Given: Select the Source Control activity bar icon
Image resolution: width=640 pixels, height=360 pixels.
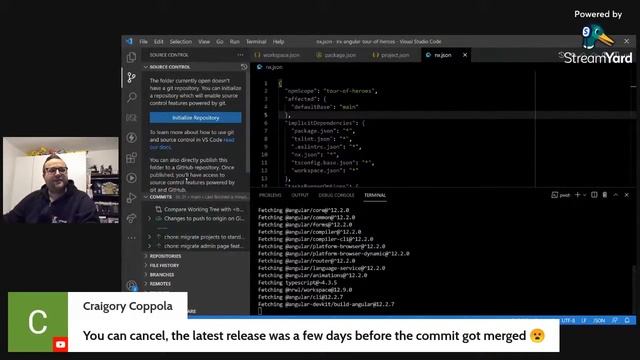Looking at the screenshot, I should [x=131, y=77].
